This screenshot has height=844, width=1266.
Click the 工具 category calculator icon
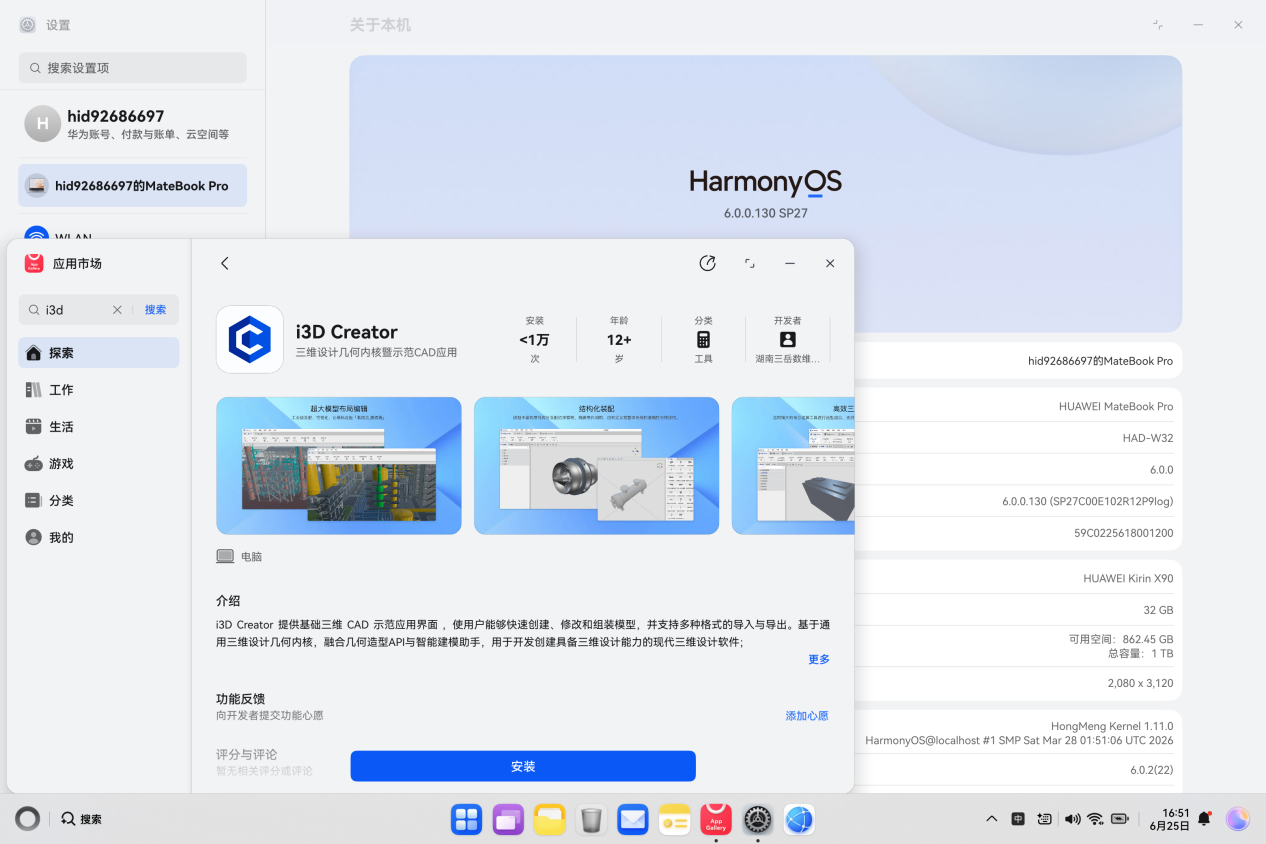(704, 340)
